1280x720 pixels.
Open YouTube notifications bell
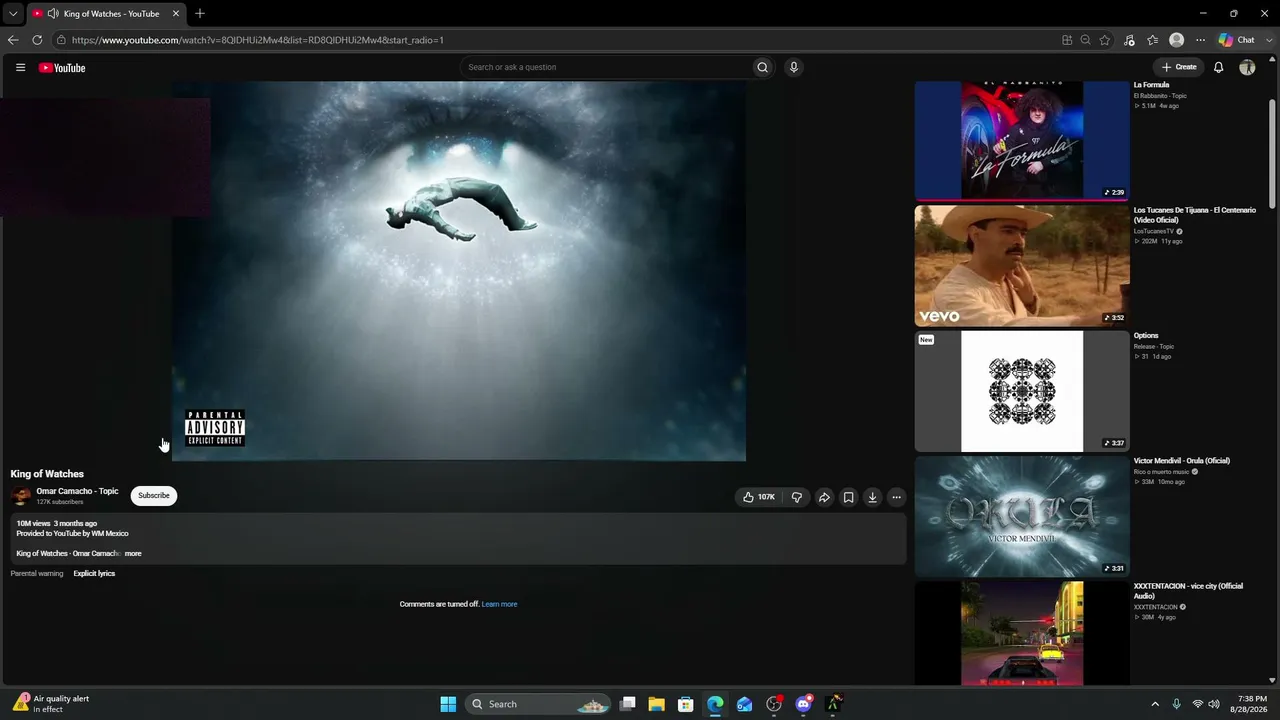point(1218,67)
